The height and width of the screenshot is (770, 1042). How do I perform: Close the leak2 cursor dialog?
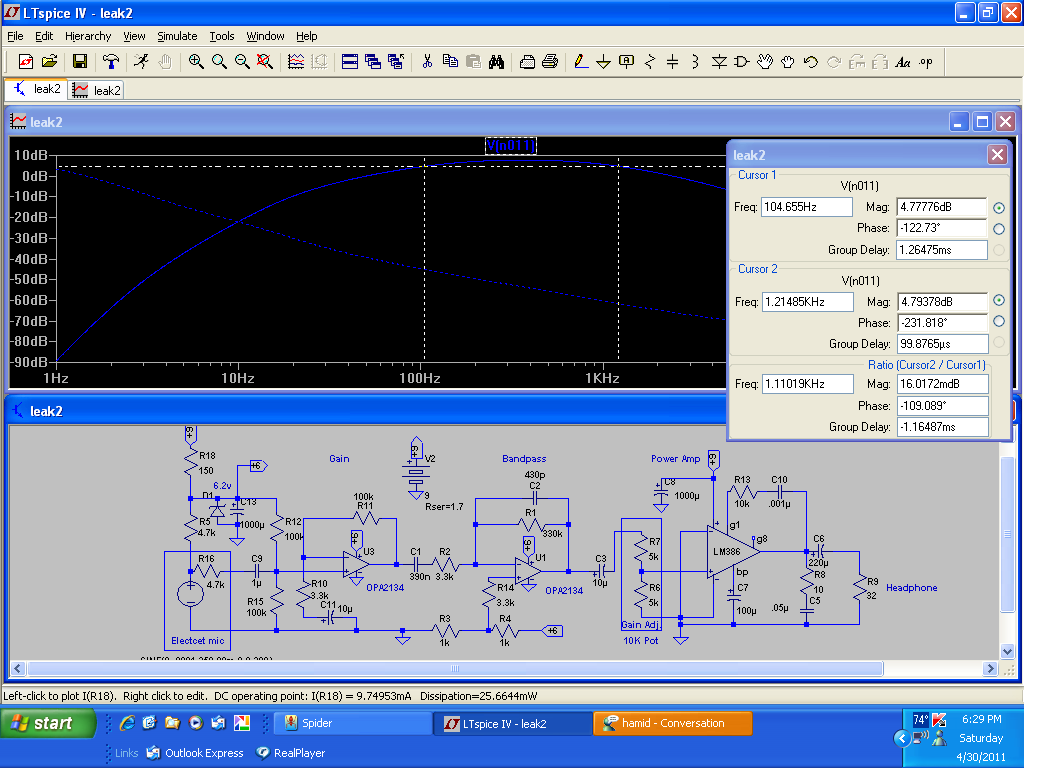(997, 155)
